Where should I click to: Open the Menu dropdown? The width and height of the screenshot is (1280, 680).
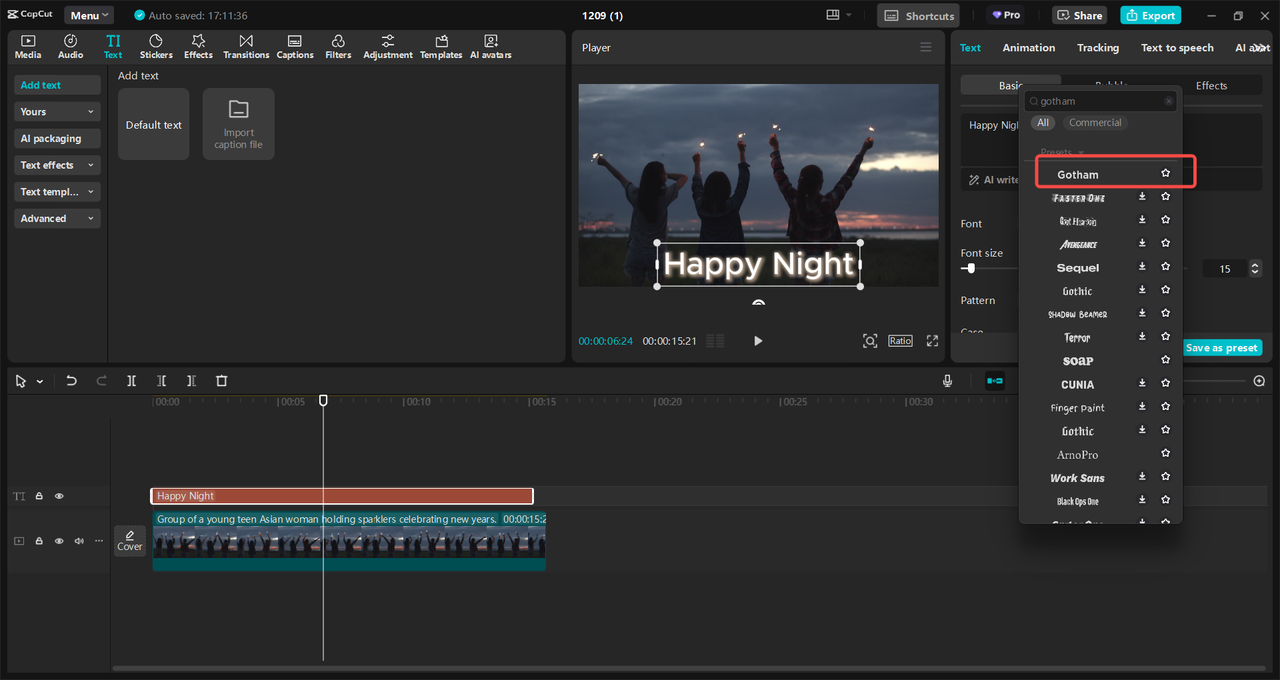click(x=89, y=15)
